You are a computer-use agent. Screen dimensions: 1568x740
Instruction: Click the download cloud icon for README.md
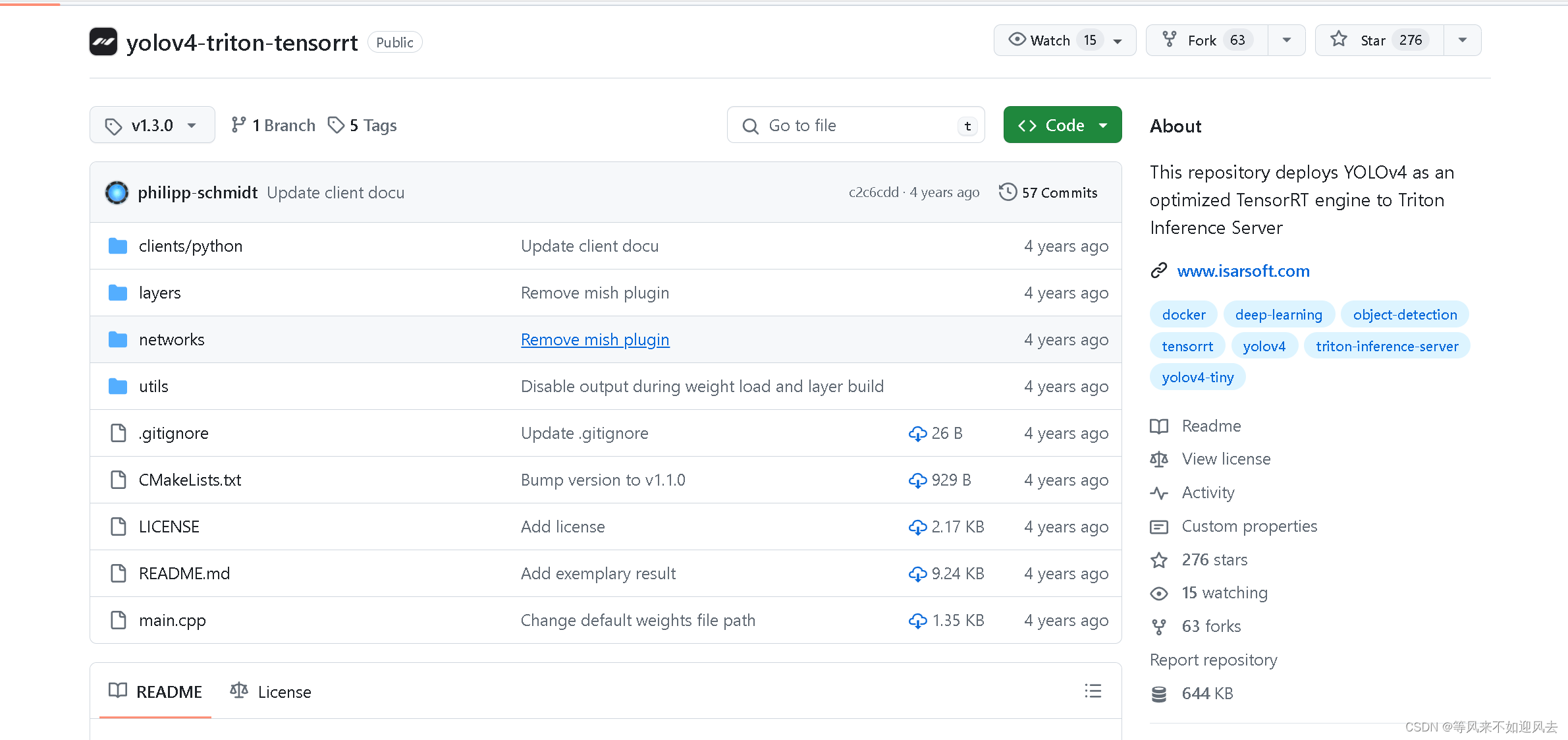[x=917, y=574]
